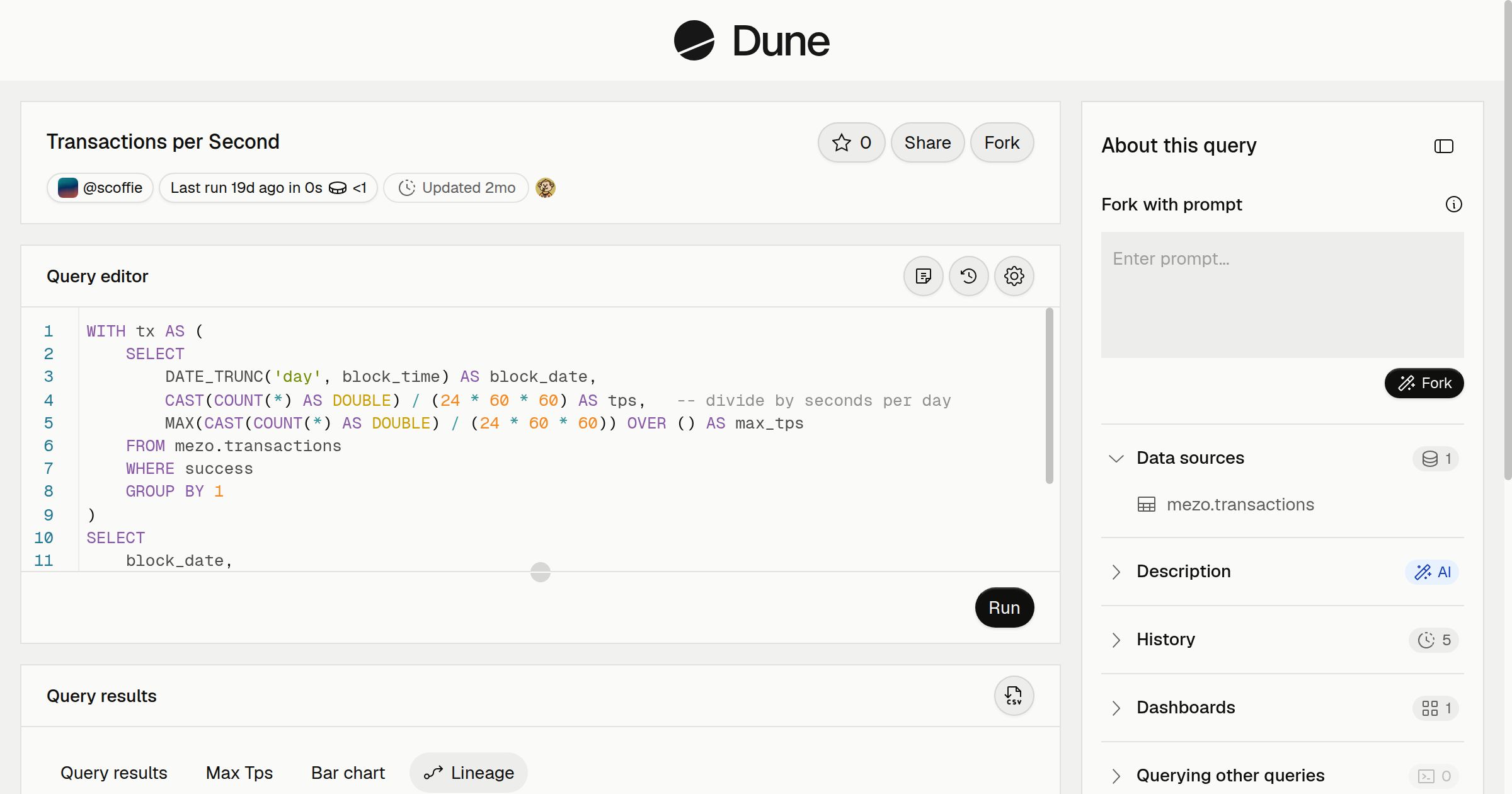
Task: Collapse the Data sources section
Action: [1116, 458]
